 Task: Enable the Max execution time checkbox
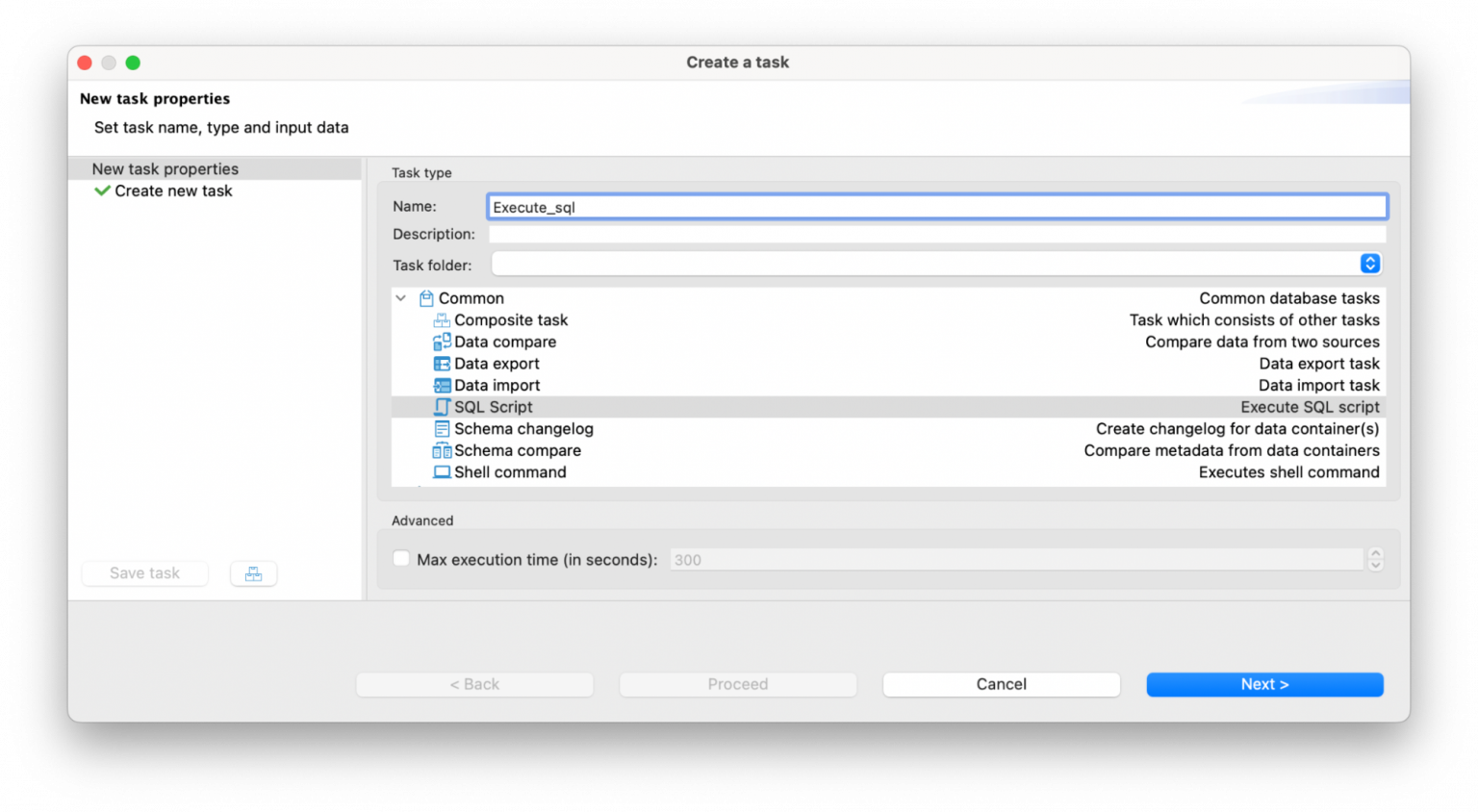tap(400, 558)
